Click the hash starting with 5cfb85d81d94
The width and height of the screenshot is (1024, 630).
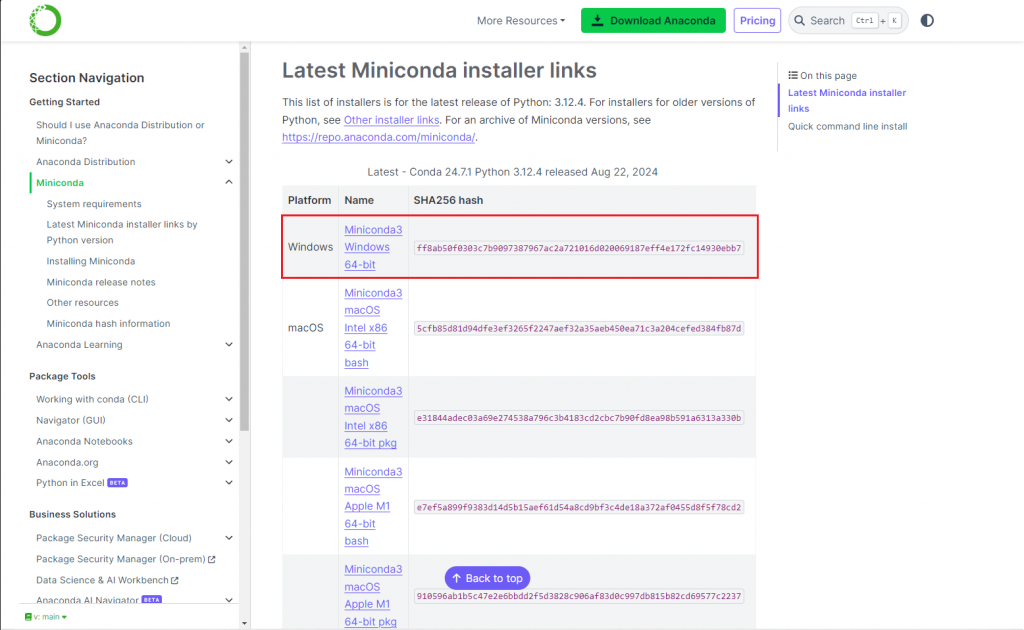tap(579, 328)
